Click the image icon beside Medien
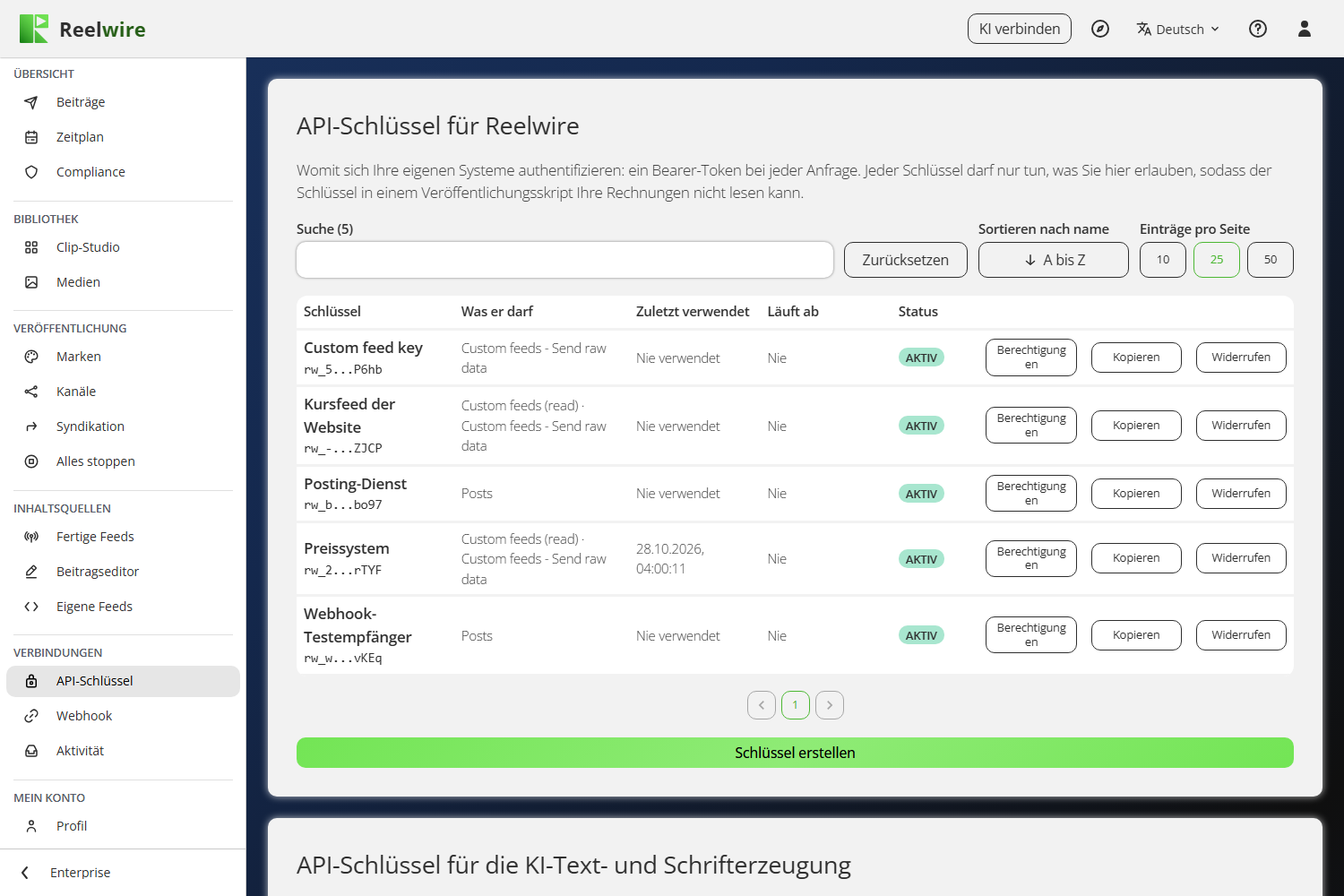Screen dimensions: 1344x896 click(x=31, y=282)
